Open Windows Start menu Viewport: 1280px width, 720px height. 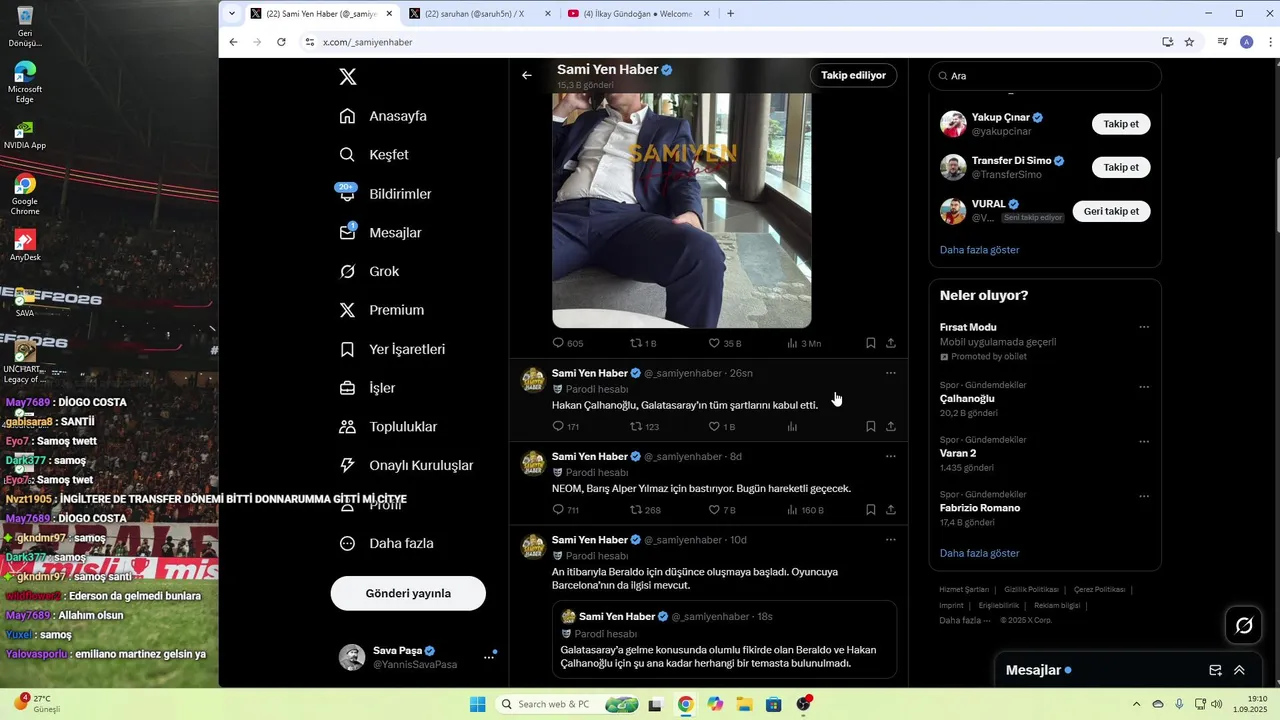[x=478, y=704]
